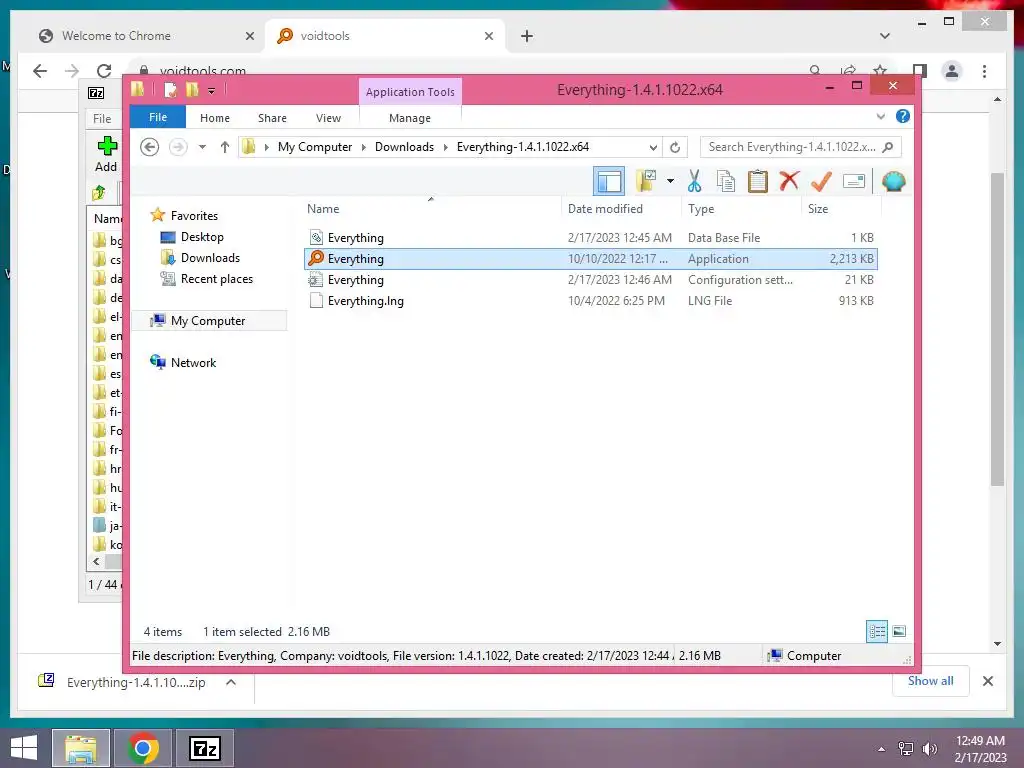Open download options arrow for Everything zip
This screenshot has height=768, width=1024.
point(231,682)
